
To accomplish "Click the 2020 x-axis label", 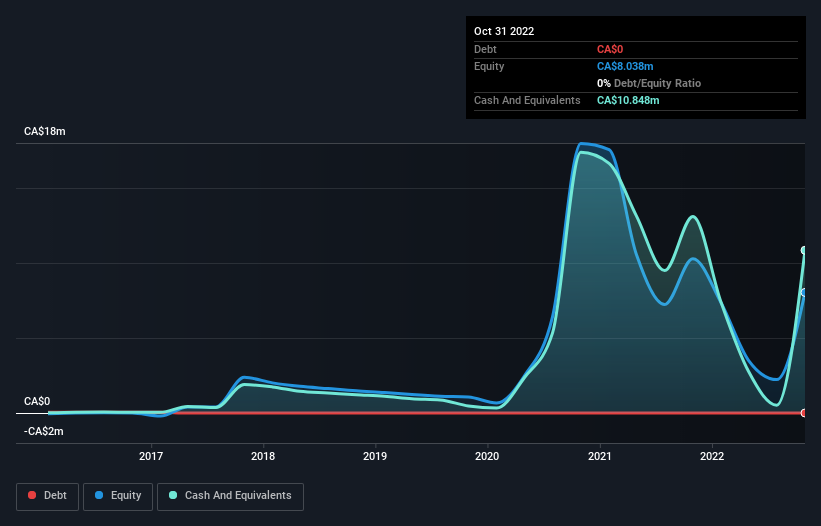I will tap(487, 456).
